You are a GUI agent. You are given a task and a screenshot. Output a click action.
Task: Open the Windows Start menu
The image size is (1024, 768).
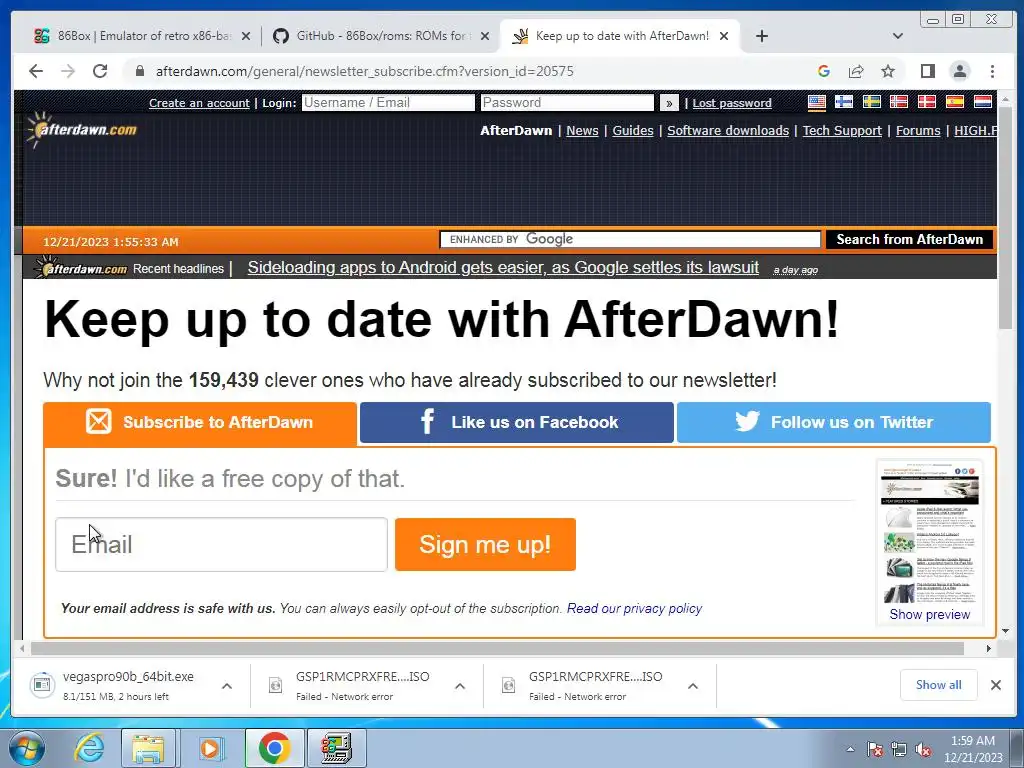26,748
